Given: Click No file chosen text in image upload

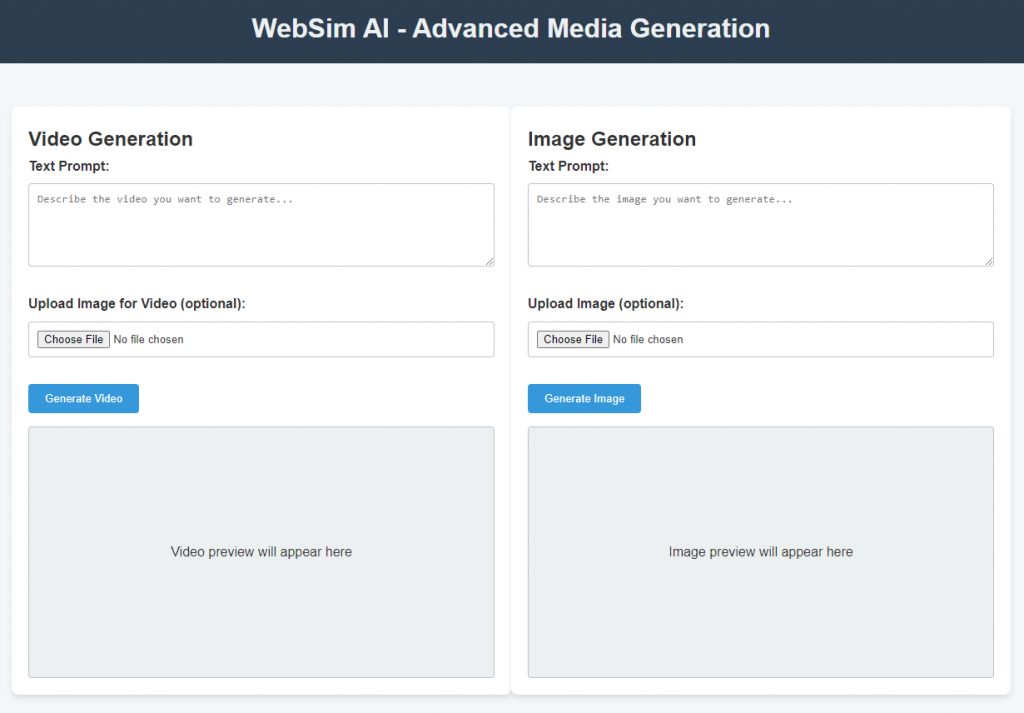Looking at the screenshot, I should click(x=648, y=340).
